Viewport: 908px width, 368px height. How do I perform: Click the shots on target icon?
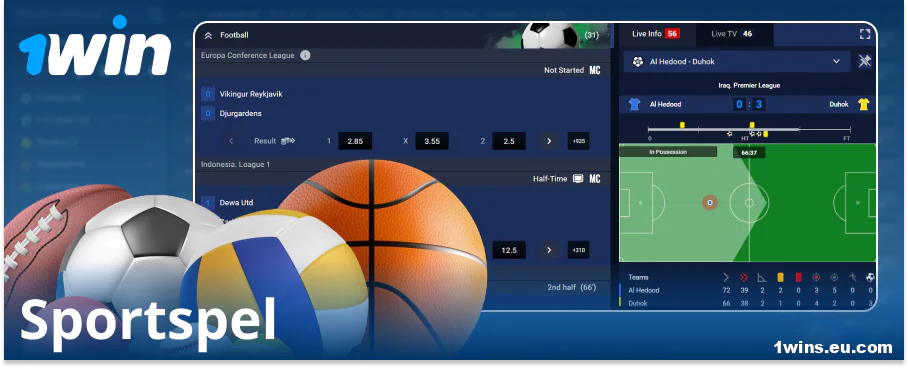[x=817, y=278]
